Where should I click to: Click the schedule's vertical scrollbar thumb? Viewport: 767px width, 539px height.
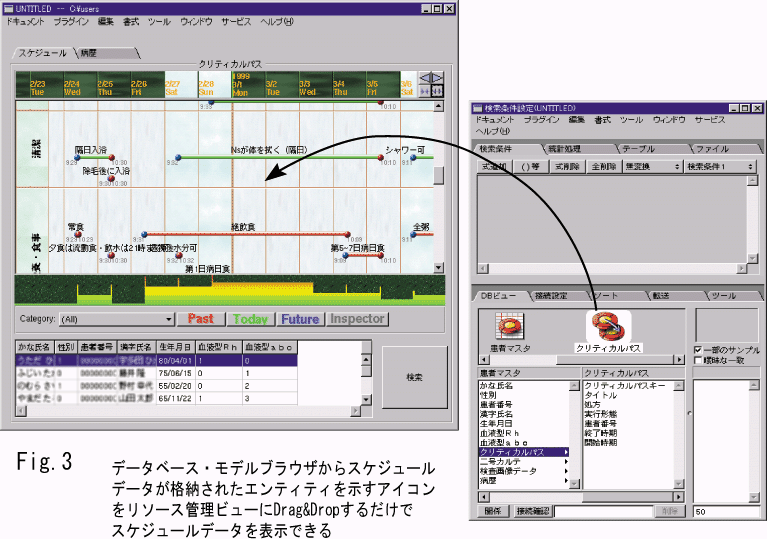click(438, 176)
